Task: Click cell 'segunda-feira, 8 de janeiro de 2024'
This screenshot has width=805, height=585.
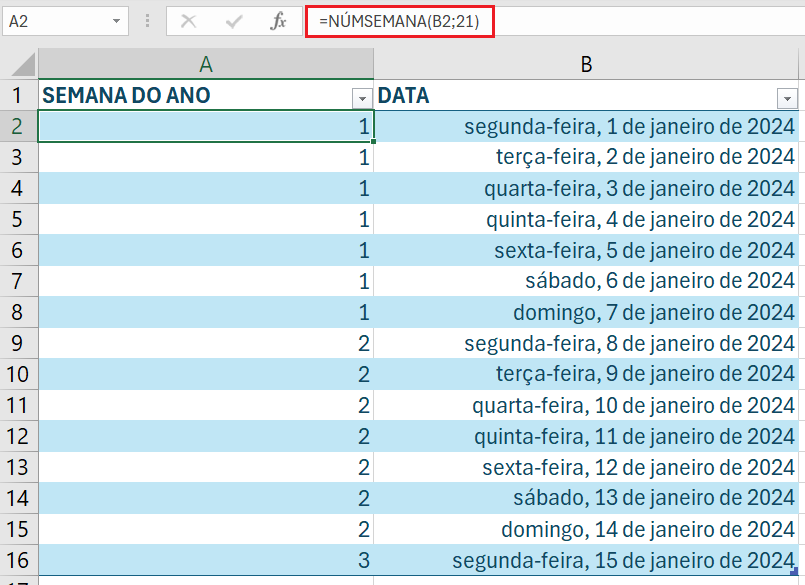Action: tap(586, 343)
